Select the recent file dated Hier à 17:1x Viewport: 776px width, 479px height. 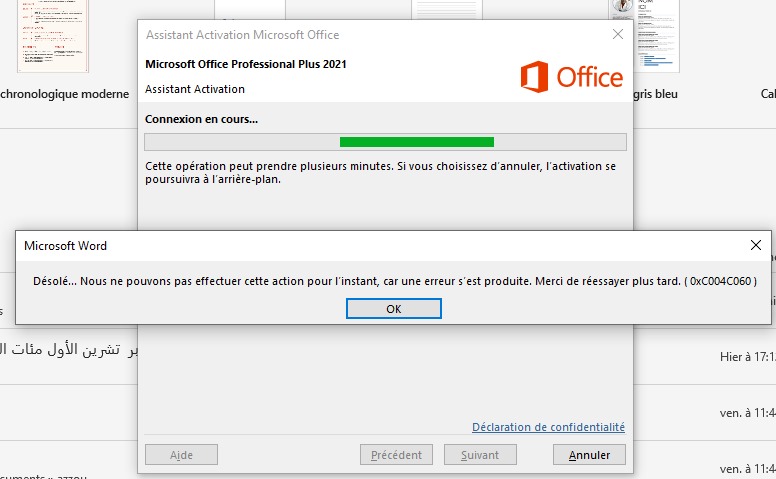(x=745, y=356)
